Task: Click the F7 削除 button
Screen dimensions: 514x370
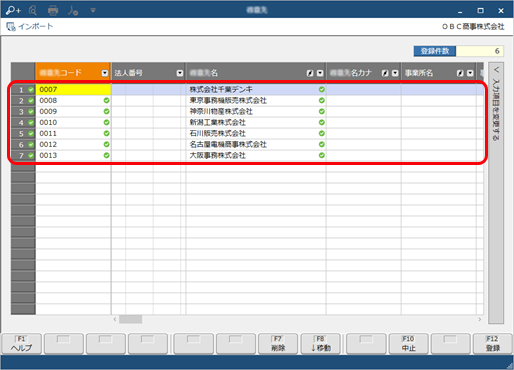Action: click(278, 344)
